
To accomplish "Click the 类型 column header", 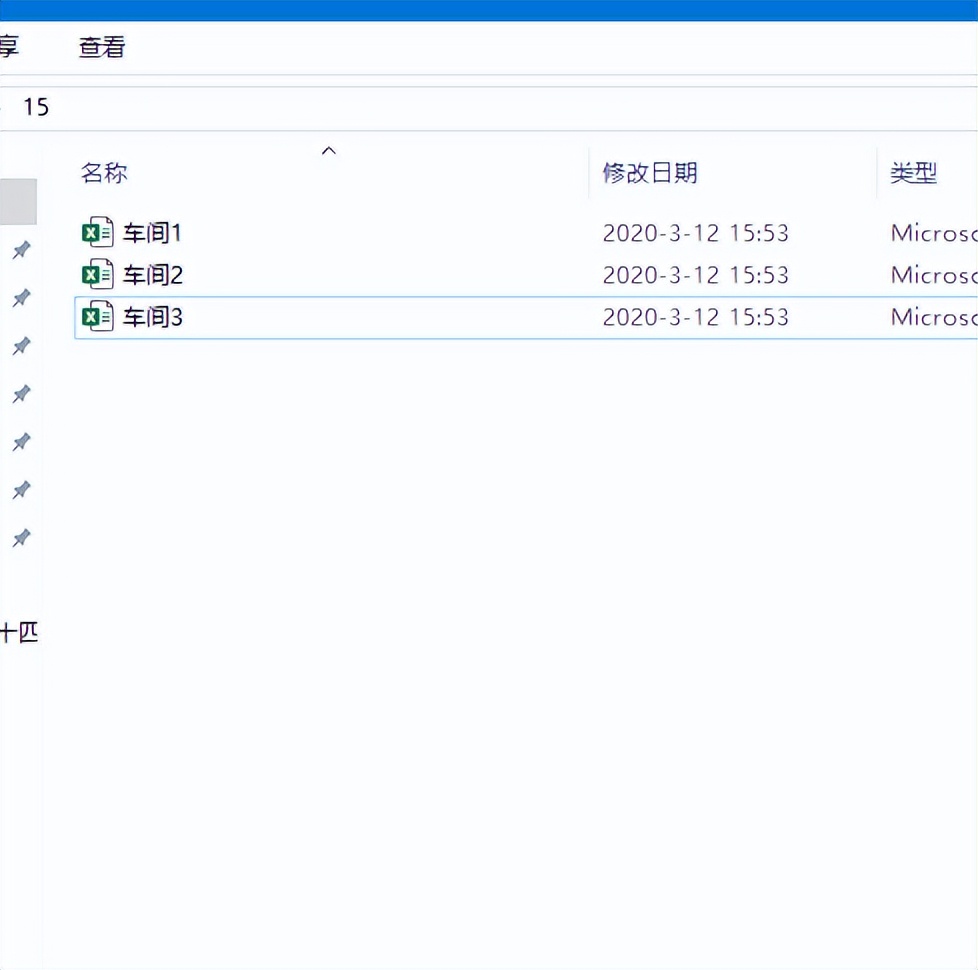I will point(913,173).
